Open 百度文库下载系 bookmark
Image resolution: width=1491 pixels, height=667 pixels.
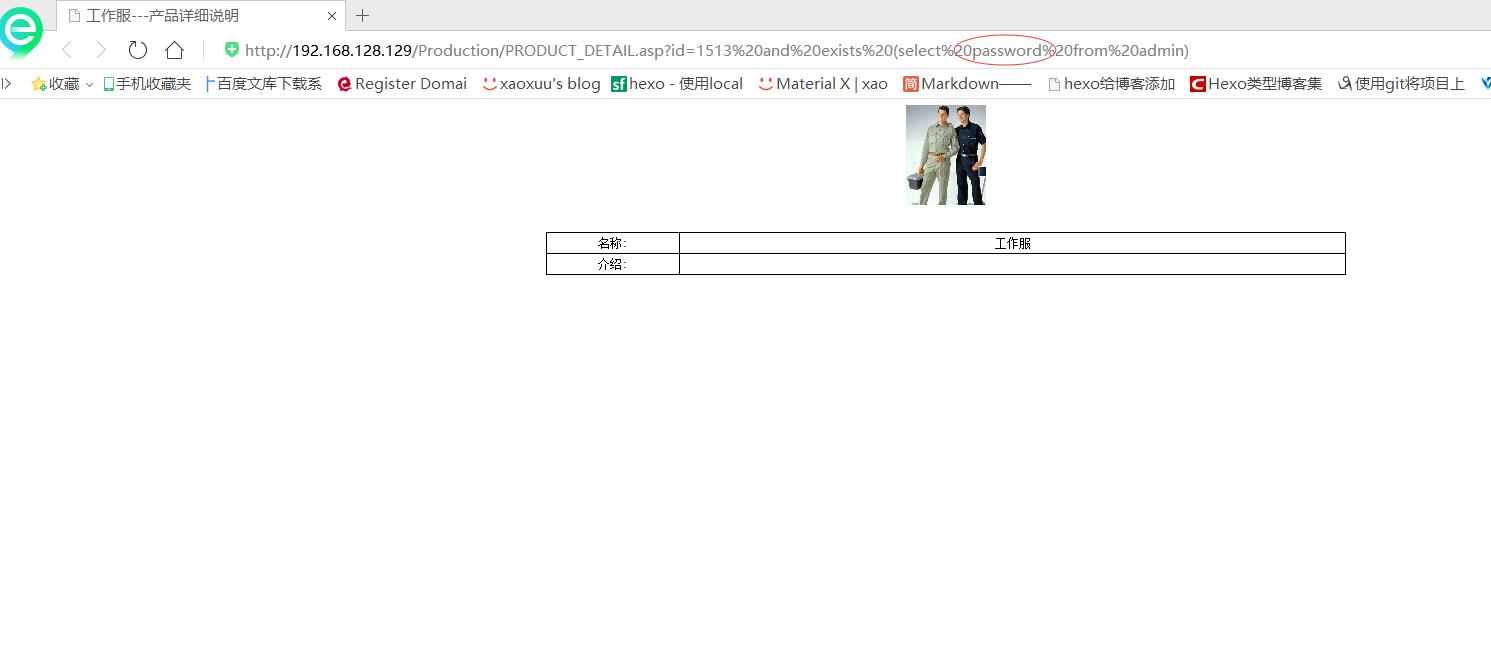pyautogui.click(x=264, y=84)
